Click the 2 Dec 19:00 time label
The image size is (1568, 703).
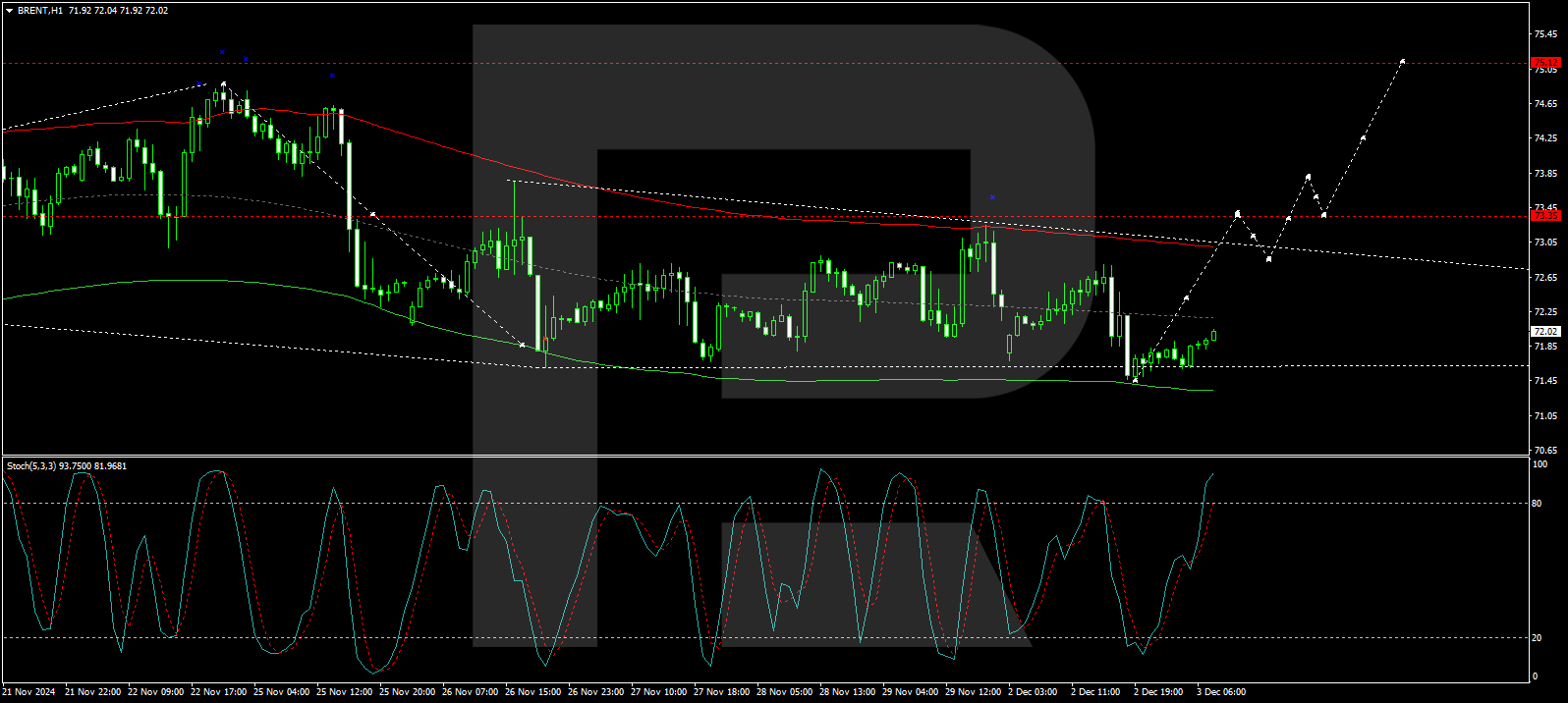tap(1157, 692)
